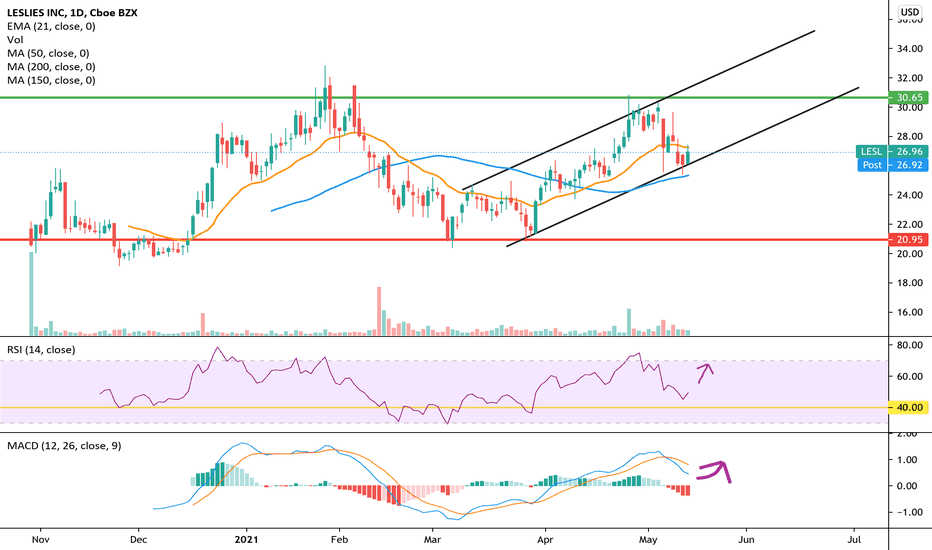The height and width of the screenshot is (550, 932).
Task: Select the Post 26.92 post-market price label
Action: (893, 165)
